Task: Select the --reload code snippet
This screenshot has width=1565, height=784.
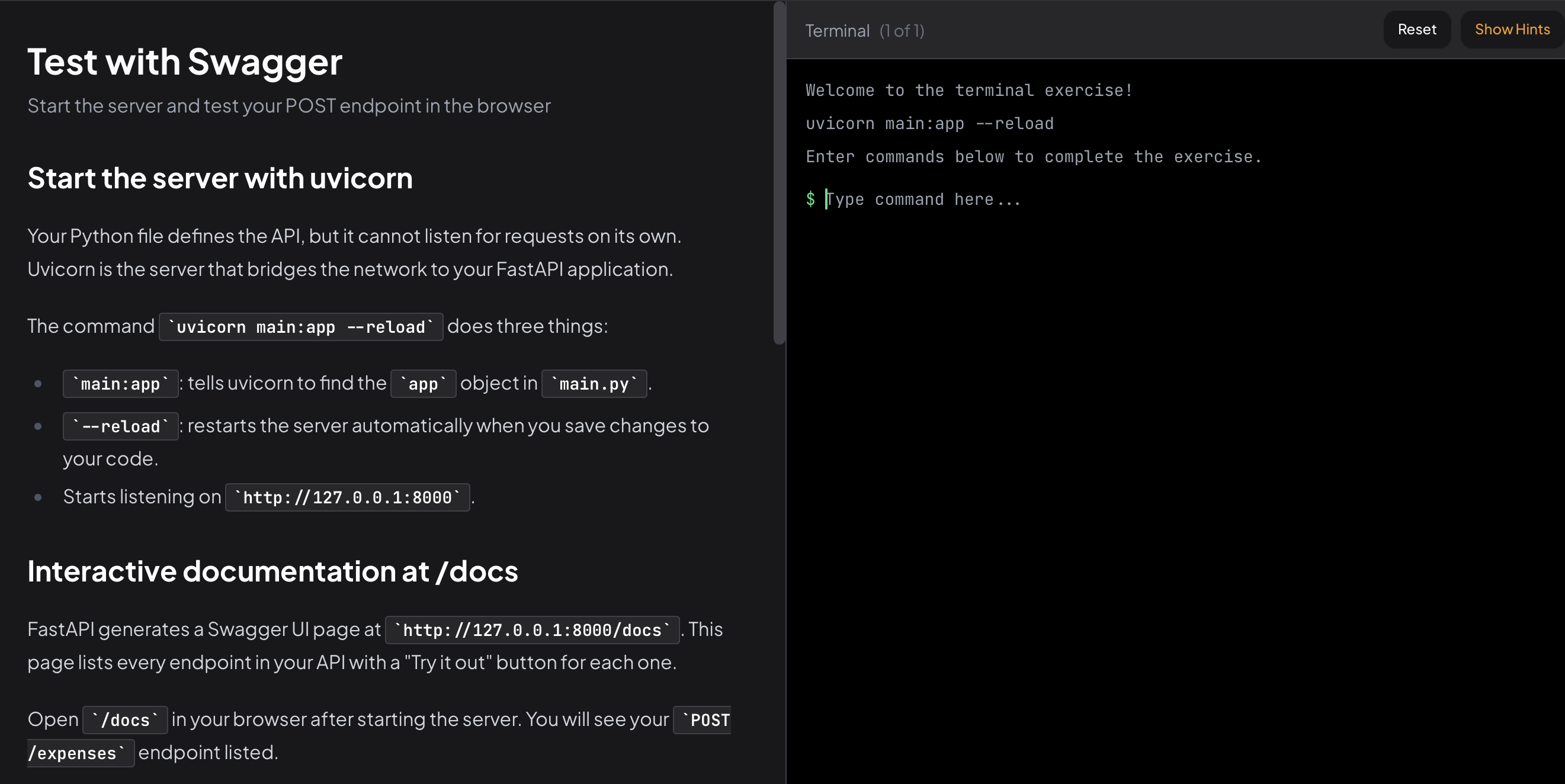Action: pyautogui.click(x=120, y=426)
